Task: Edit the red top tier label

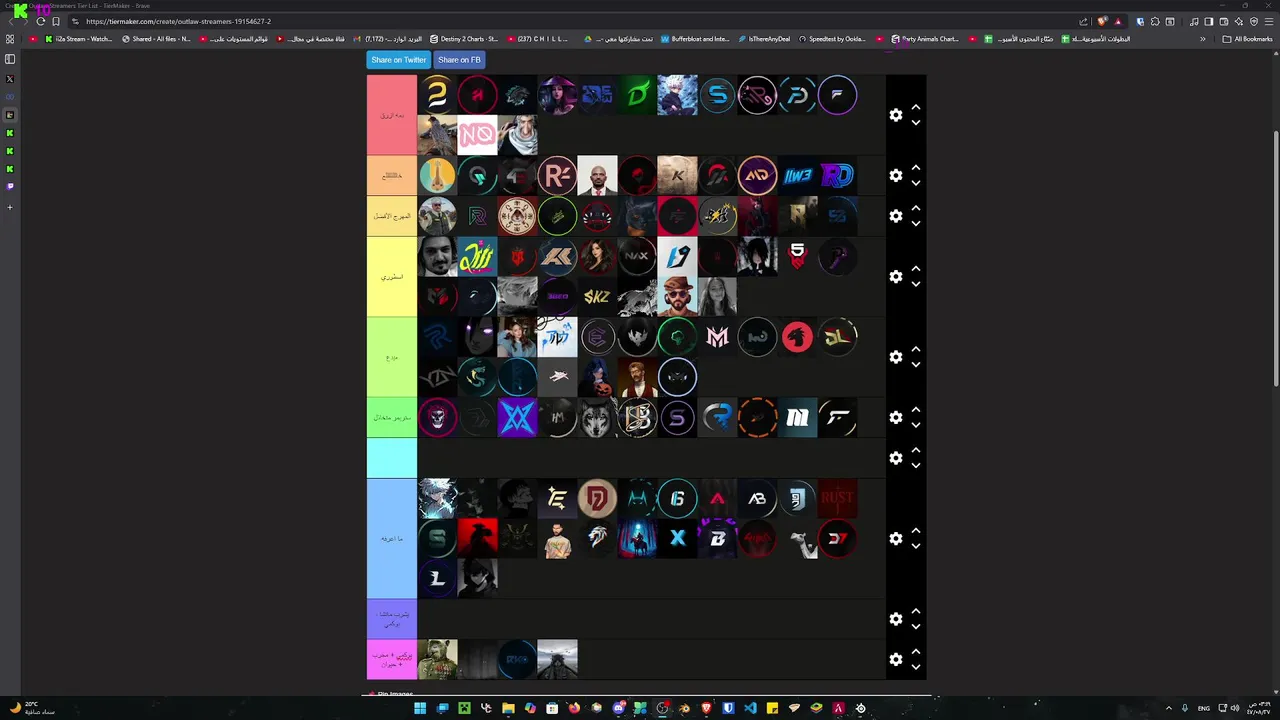Action: [392, 115]
